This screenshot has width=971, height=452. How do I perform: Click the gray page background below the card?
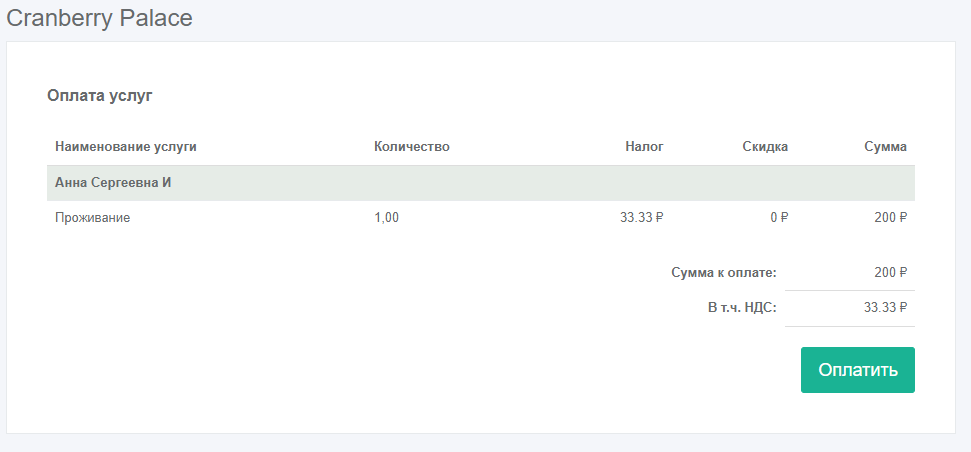tap(485, 443)
